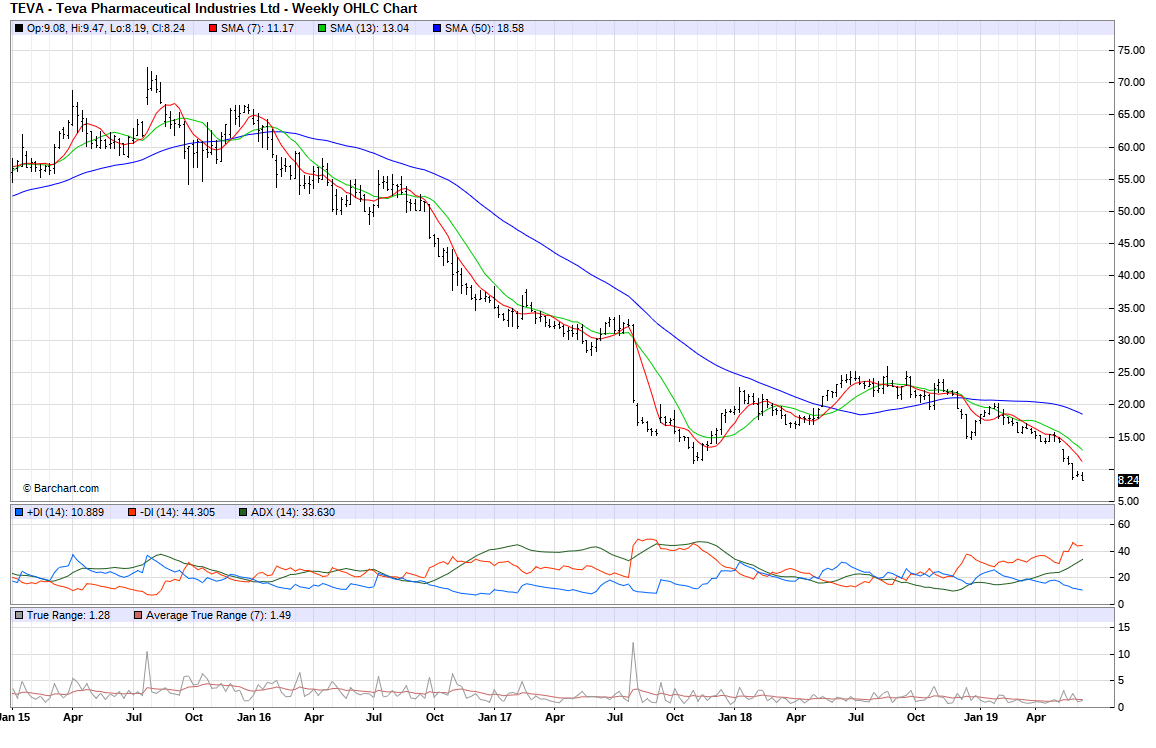Click the 40.00 price axis label
Screen dimensions: 1156x748
coord(1132,276)
